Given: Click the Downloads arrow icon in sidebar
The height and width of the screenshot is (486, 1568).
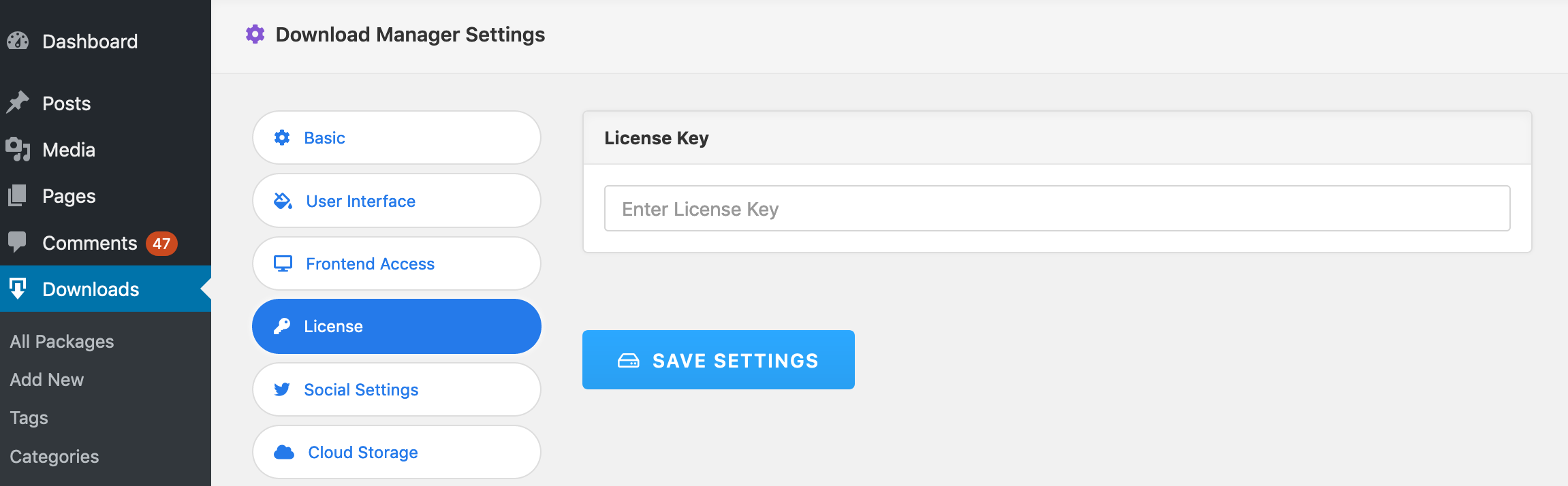Looking at the screenshot, I should (18, 289).
